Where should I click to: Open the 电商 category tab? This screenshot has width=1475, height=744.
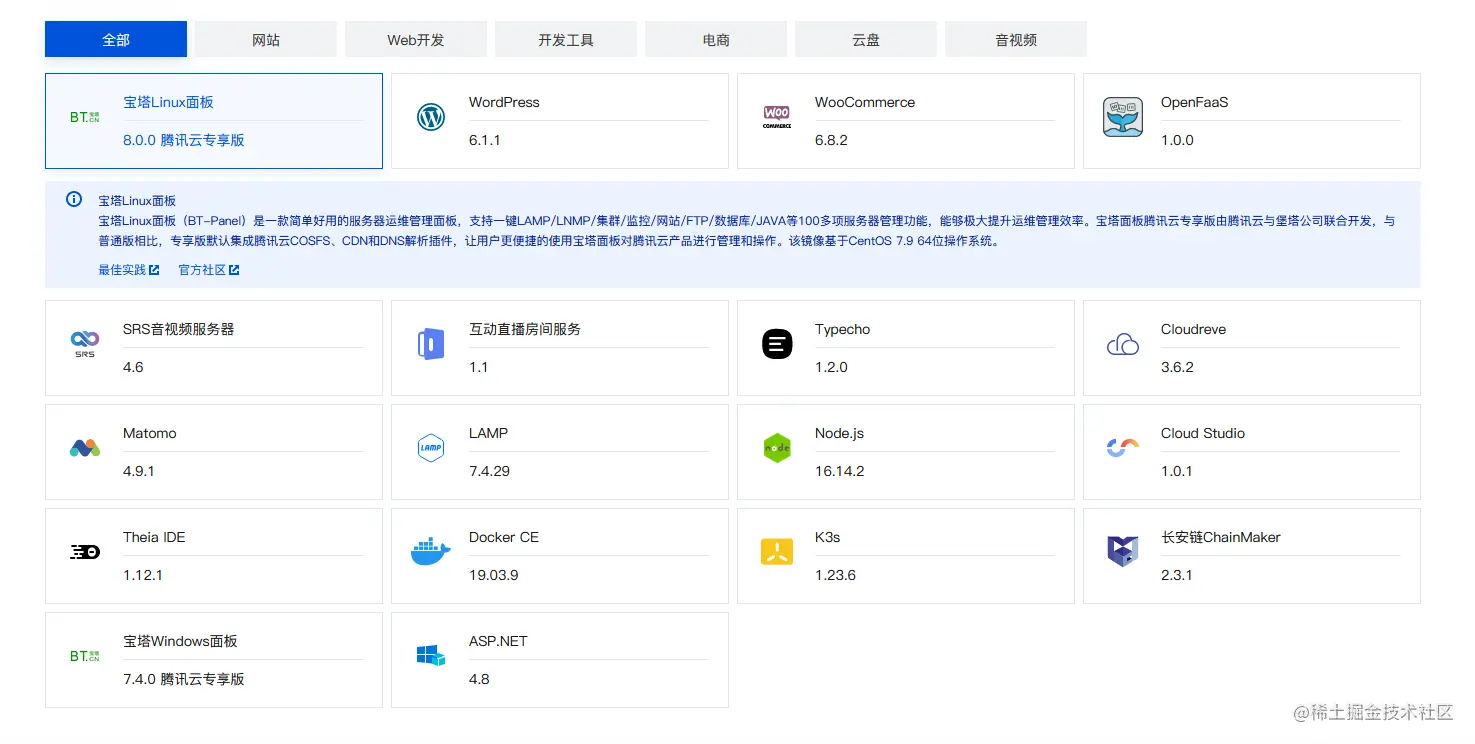click(x=716, y=39)
